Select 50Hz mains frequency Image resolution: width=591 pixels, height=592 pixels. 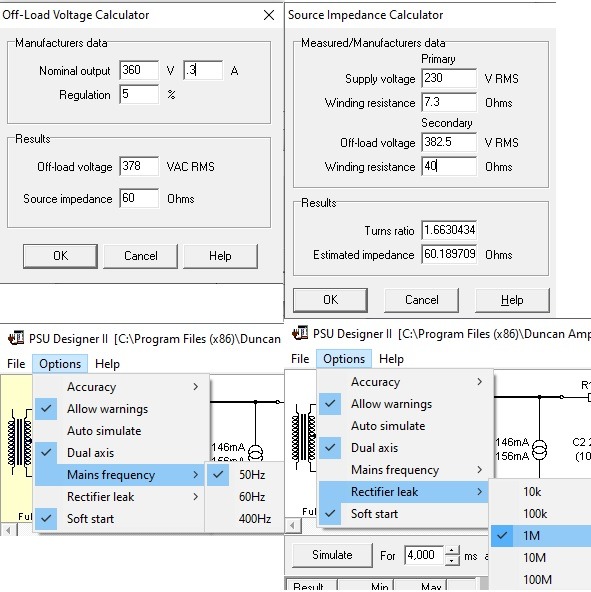[x=245, y=475]
